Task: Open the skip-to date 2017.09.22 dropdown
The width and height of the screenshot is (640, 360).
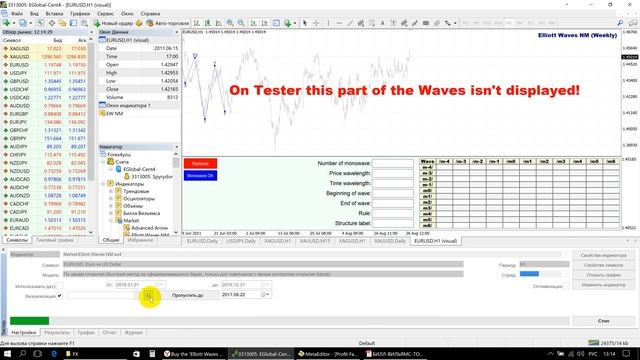Action: pos(267,294)
